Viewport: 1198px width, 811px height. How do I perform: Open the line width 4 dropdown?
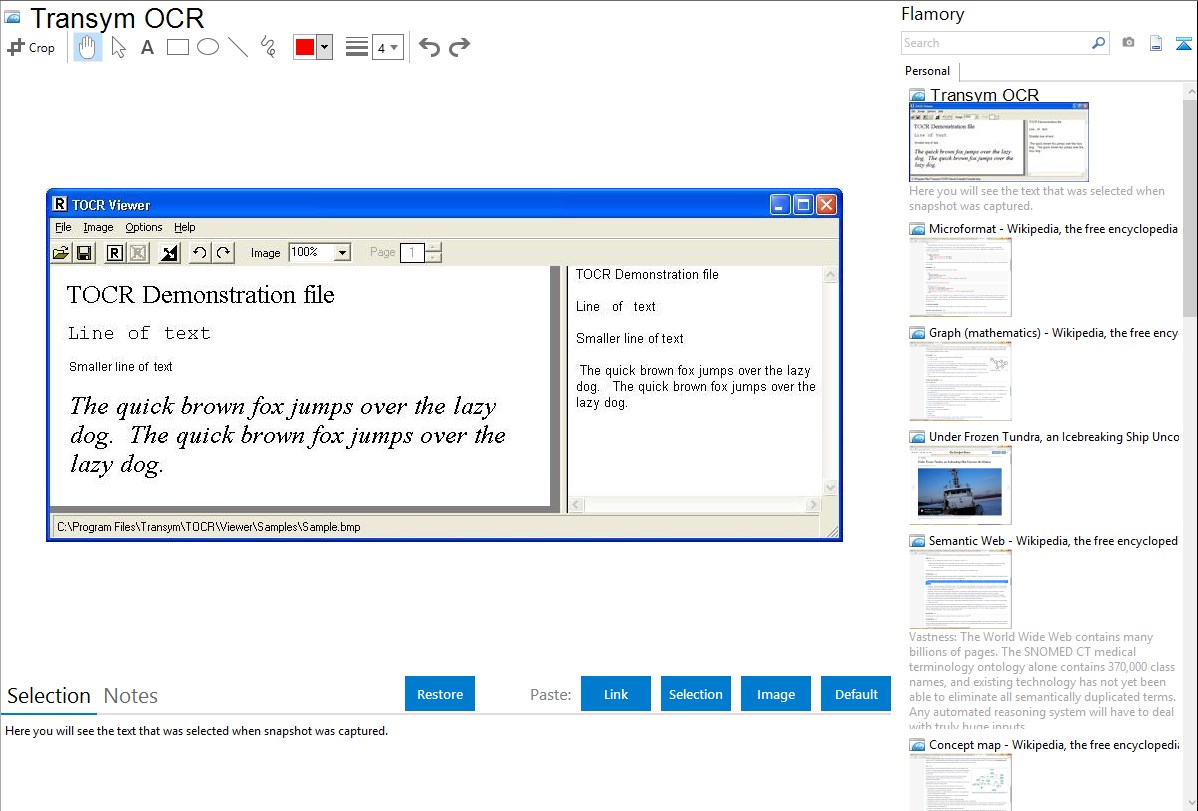pos(387,48)
